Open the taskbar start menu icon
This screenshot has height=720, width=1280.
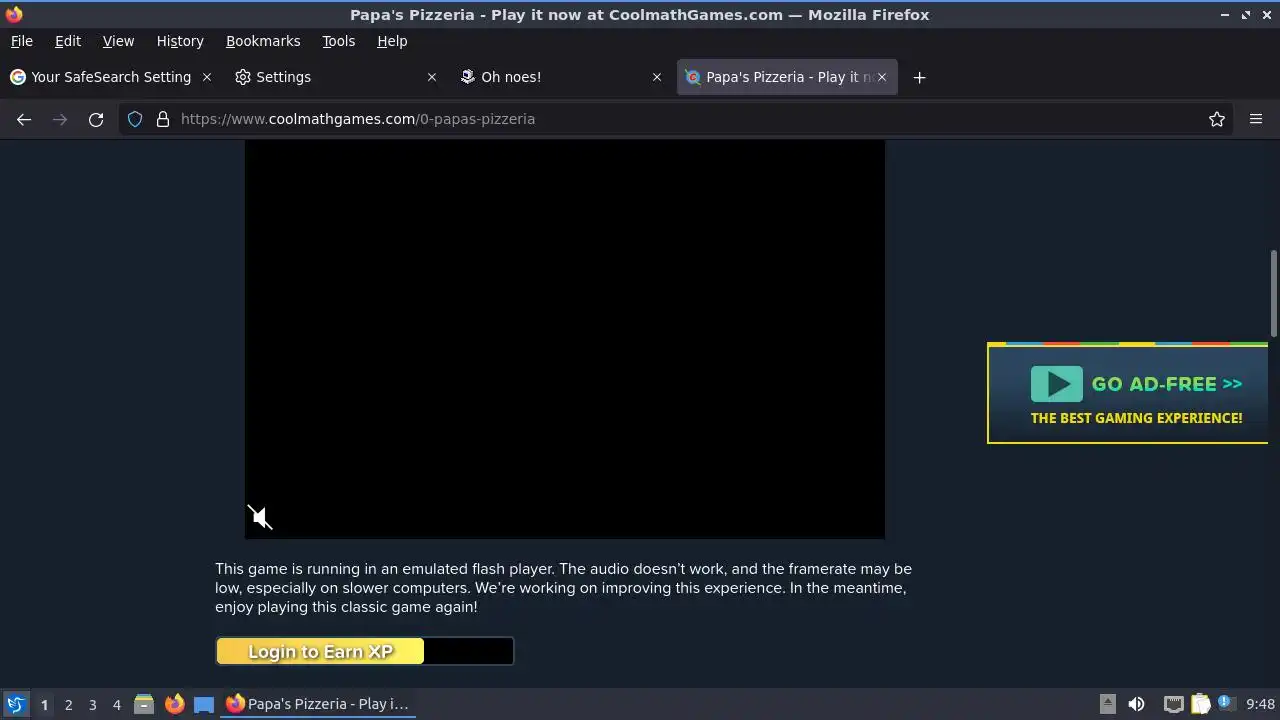[15, 704]
